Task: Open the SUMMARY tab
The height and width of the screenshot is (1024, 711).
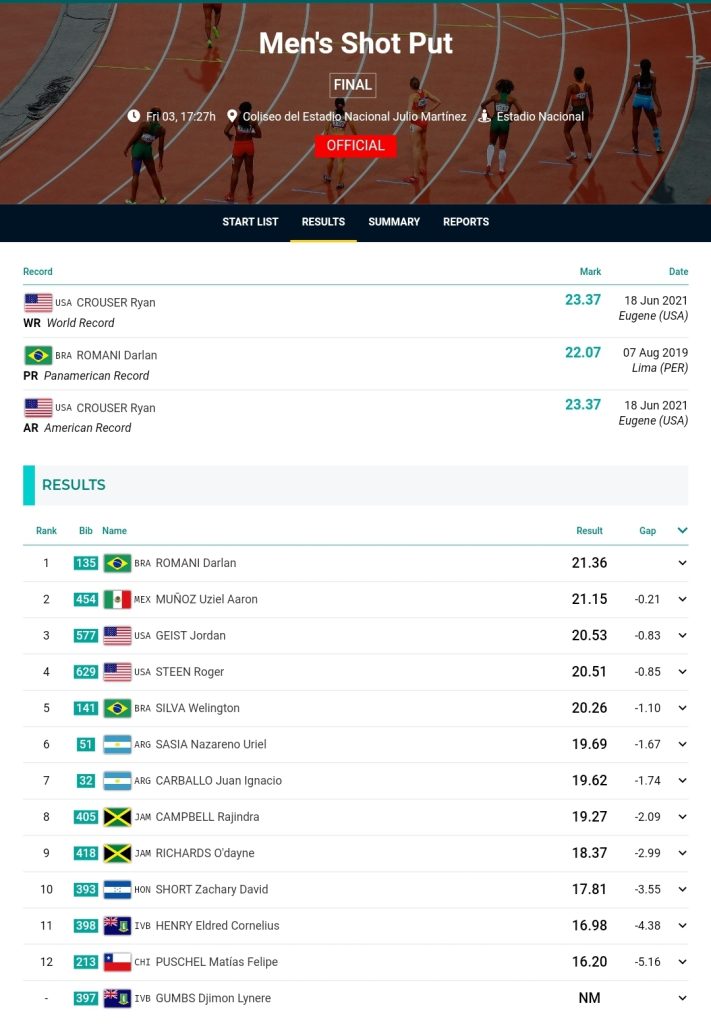Action: pos(394,222)
